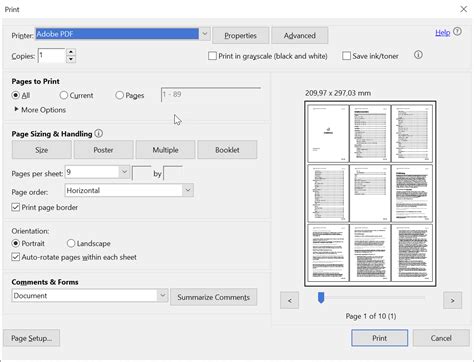Screen dimensions: 474x362
Task: Click the preview page slider handle
Action: click(321, 298)
